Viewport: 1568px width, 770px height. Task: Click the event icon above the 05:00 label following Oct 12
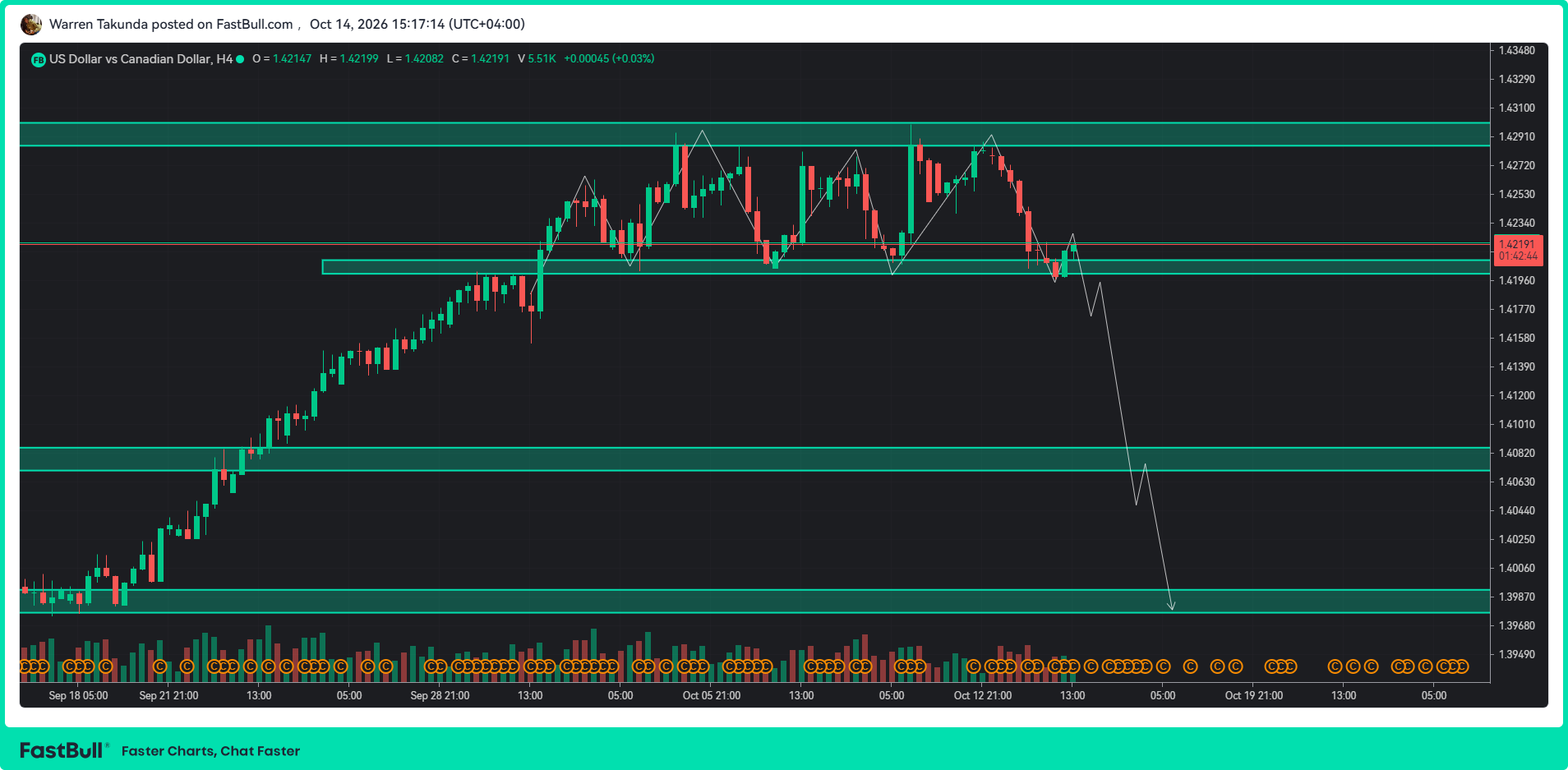tap(1163, 666)
